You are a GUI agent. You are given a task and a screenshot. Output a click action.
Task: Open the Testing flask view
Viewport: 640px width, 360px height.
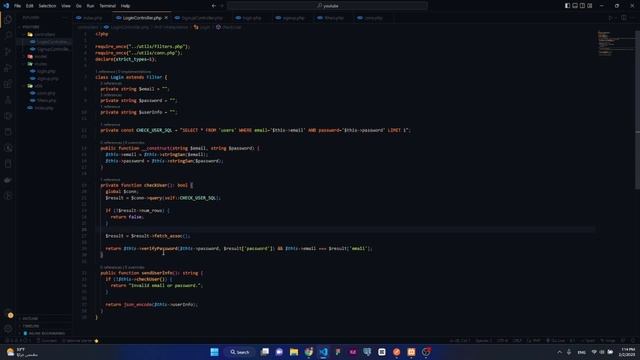[x=8, y=100]
